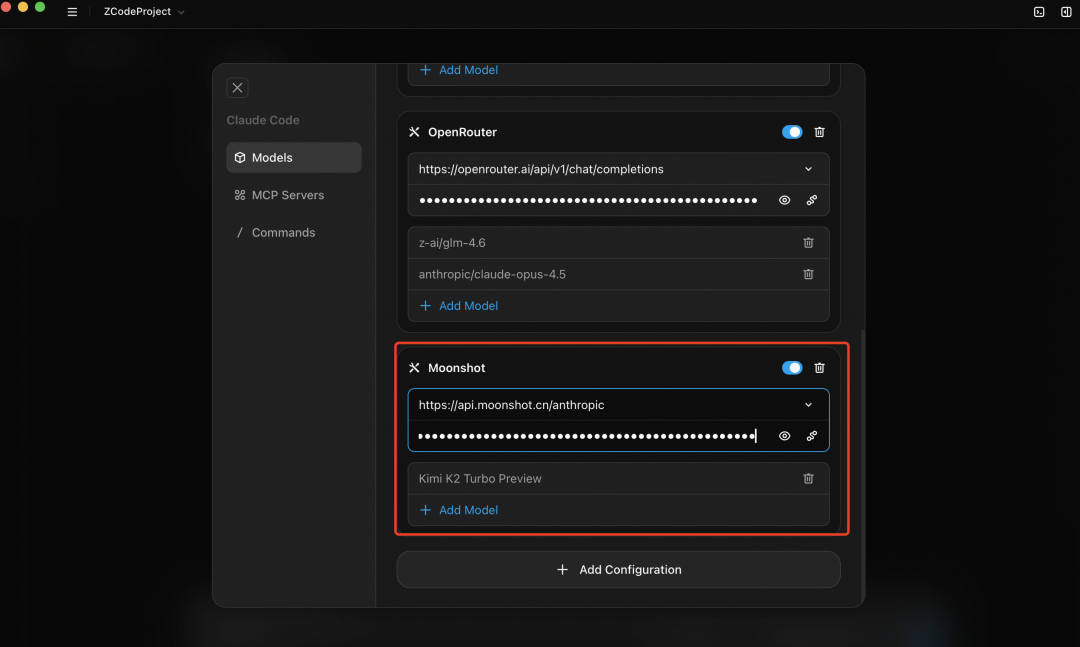Click the Add Configuration button

(x=619, y=570)
